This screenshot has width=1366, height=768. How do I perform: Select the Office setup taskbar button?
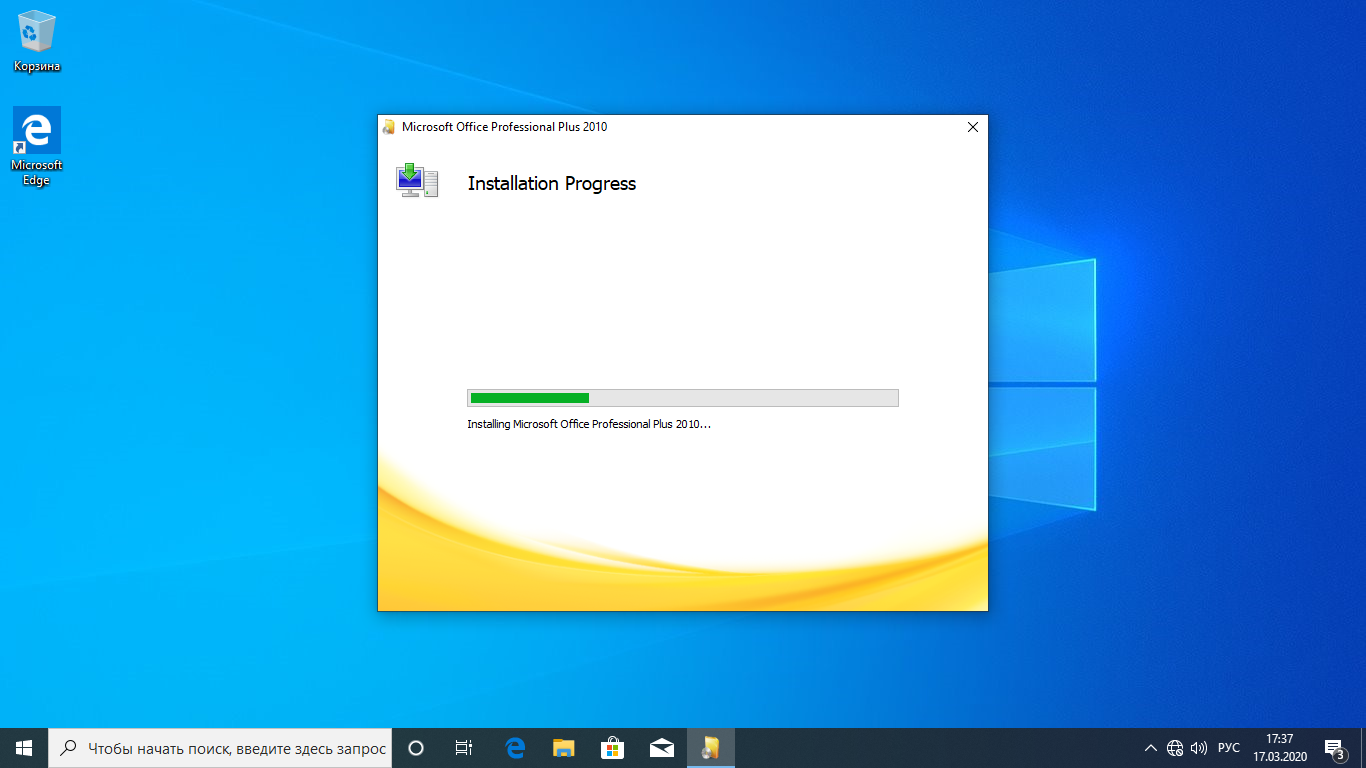pos(710,748)
